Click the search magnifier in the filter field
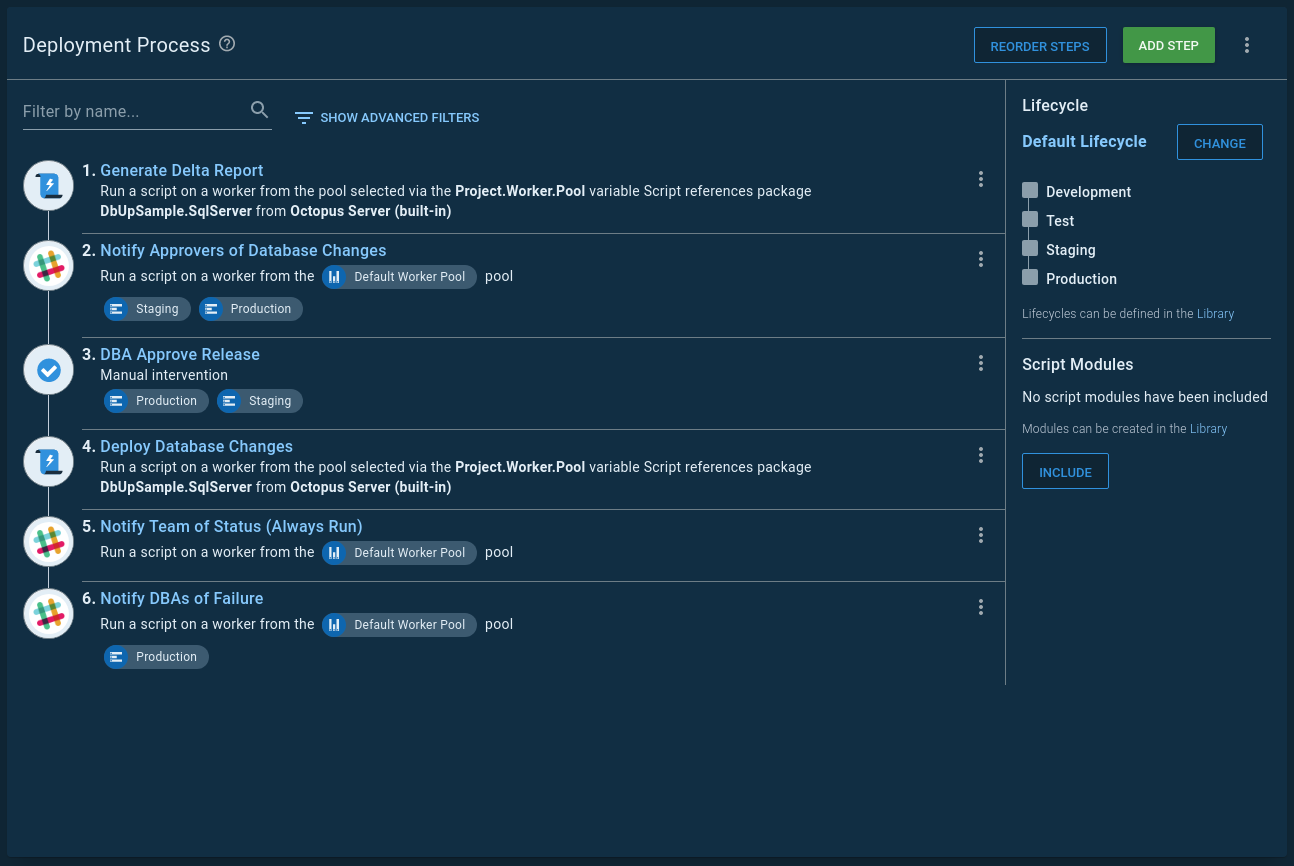This screenshot has height=866, width=1294. coord(259,109)
